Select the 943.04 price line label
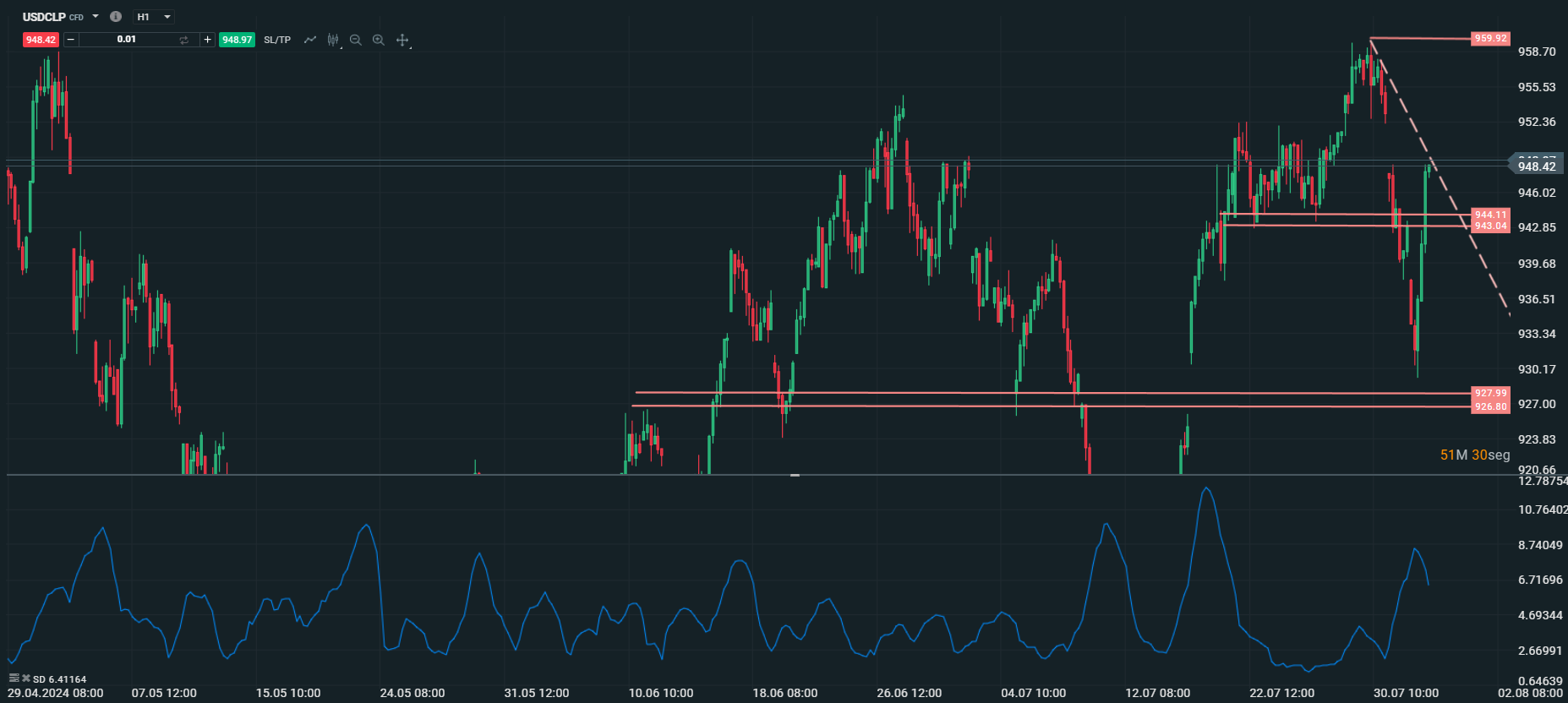Image resolution: width=1568 pixels, height=703 pixels. coord(1490,226)
